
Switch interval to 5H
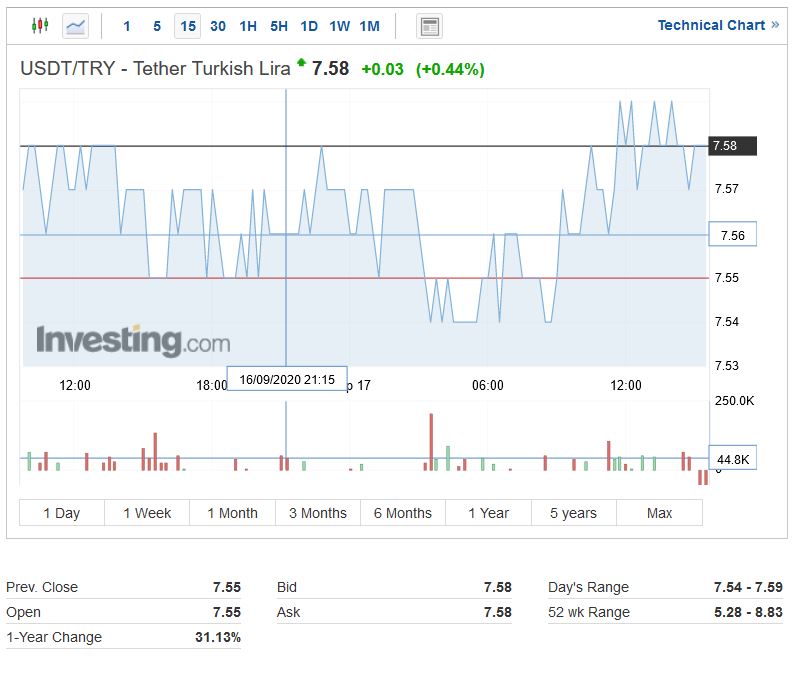click(x=279, y=26)
